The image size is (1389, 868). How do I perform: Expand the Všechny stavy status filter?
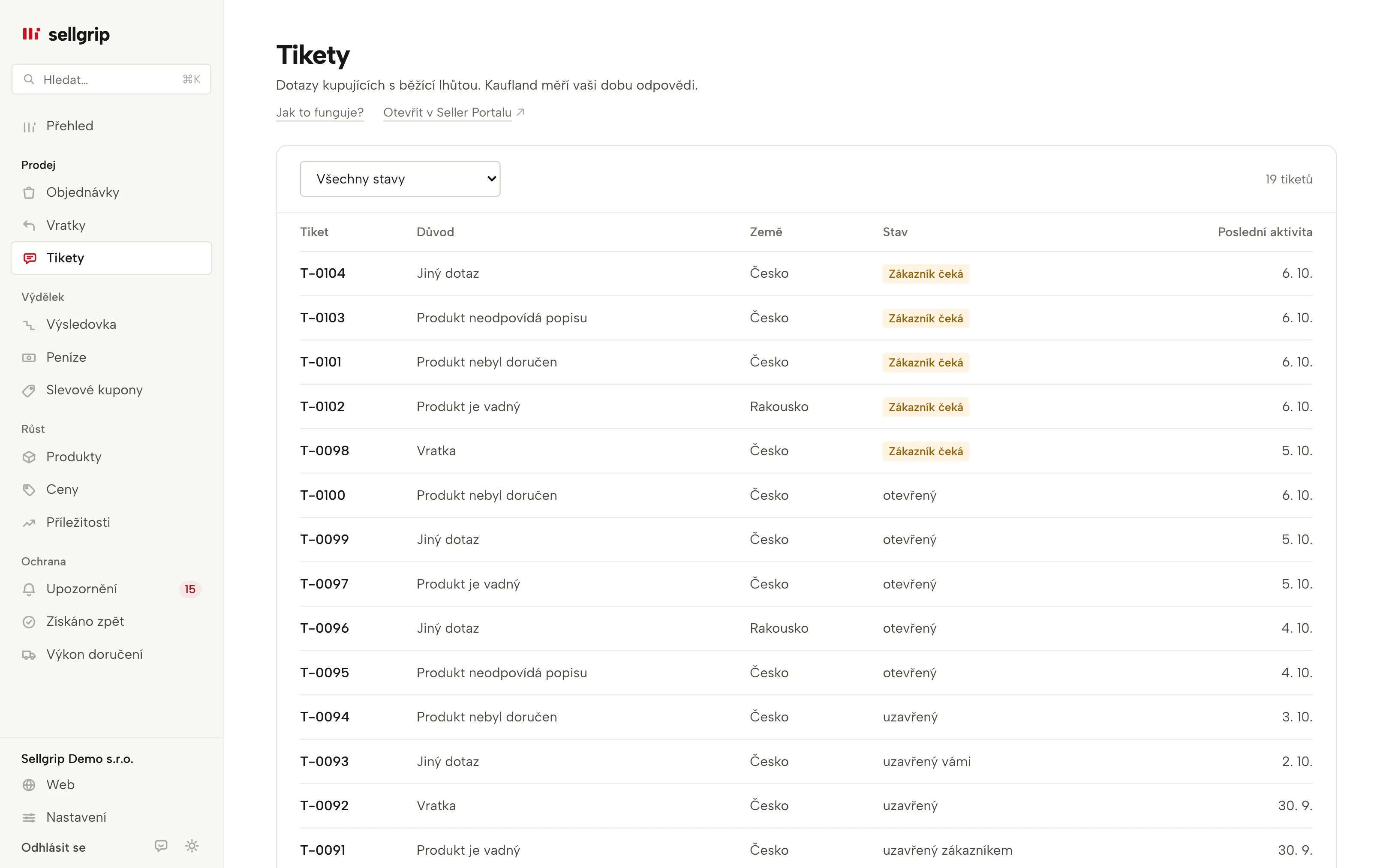(400, 179)
